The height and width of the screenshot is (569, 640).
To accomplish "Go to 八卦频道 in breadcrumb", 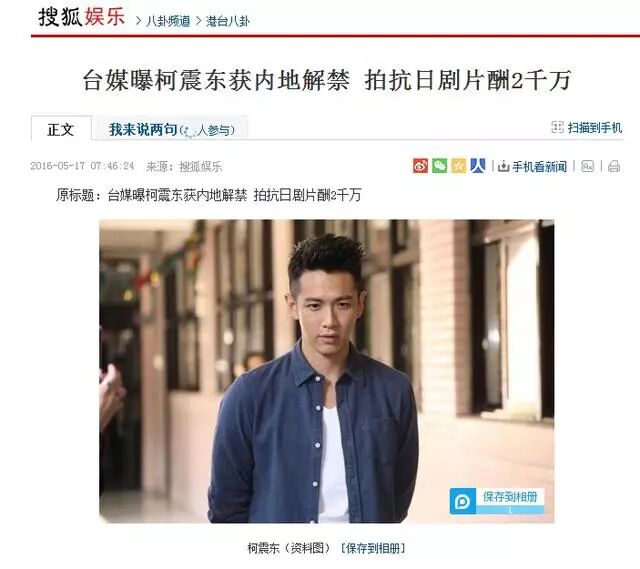I will (x=168, y=21).
